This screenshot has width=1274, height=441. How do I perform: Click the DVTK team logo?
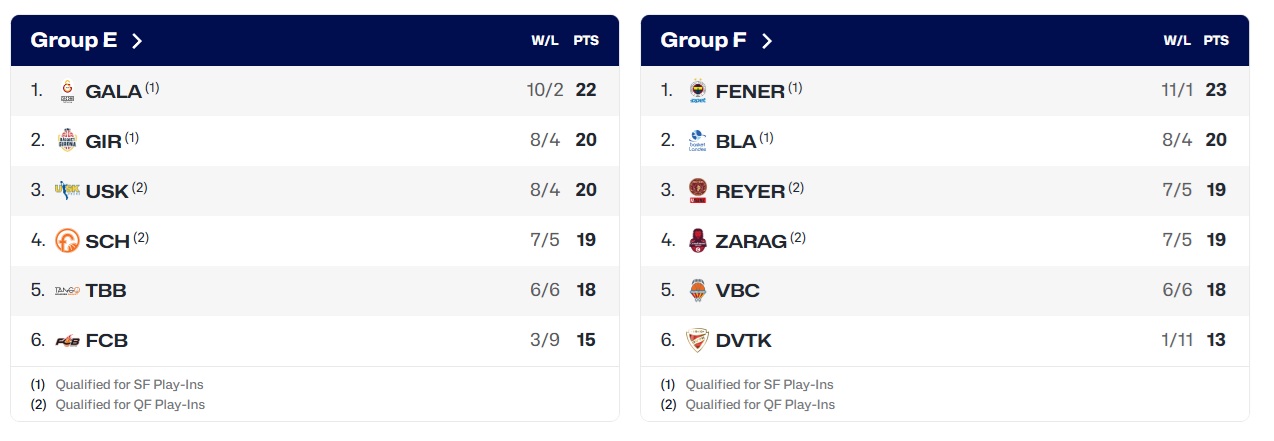tap(698, 340)
